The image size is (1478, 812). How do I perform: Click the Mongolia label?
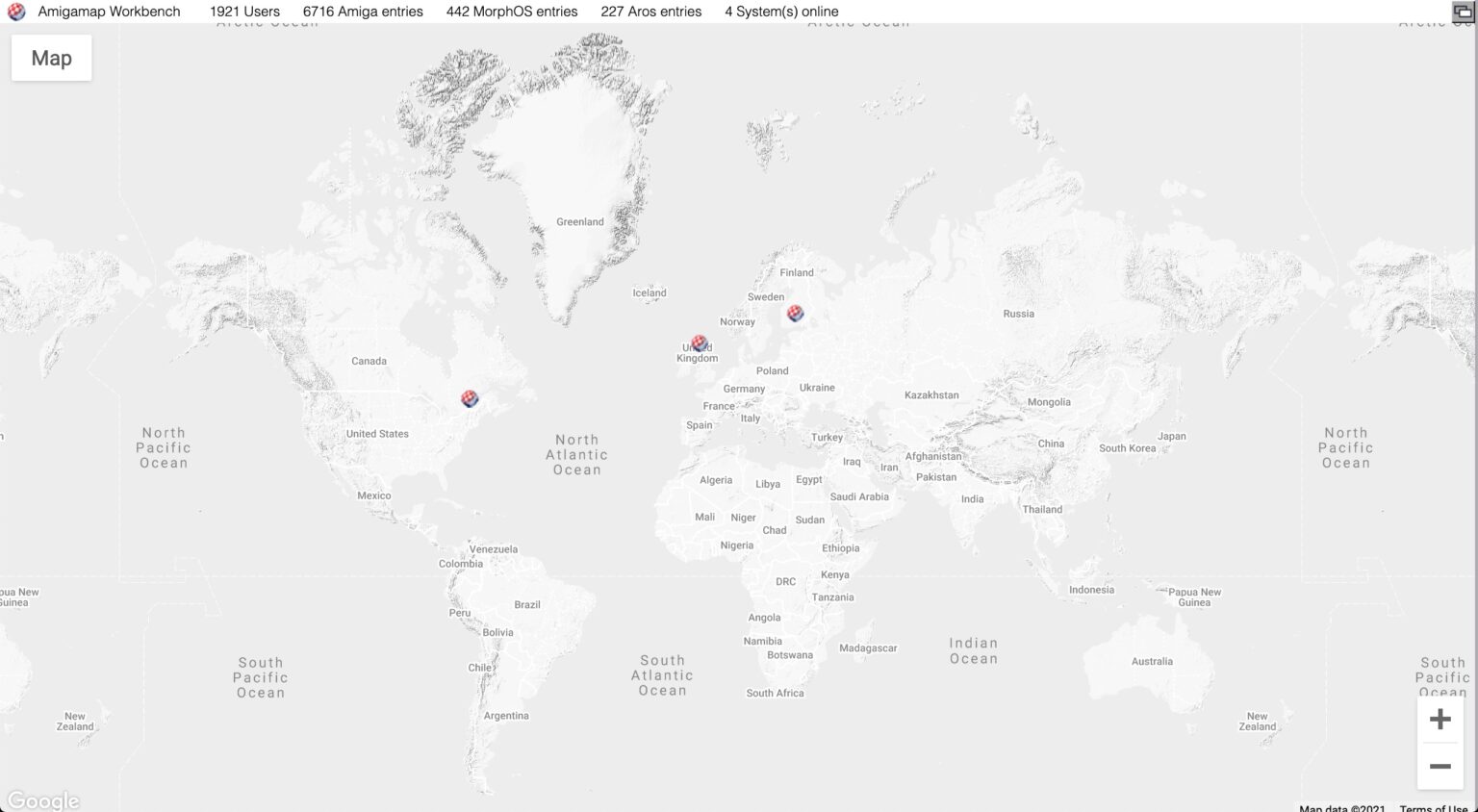click(x=1049, y=402)
